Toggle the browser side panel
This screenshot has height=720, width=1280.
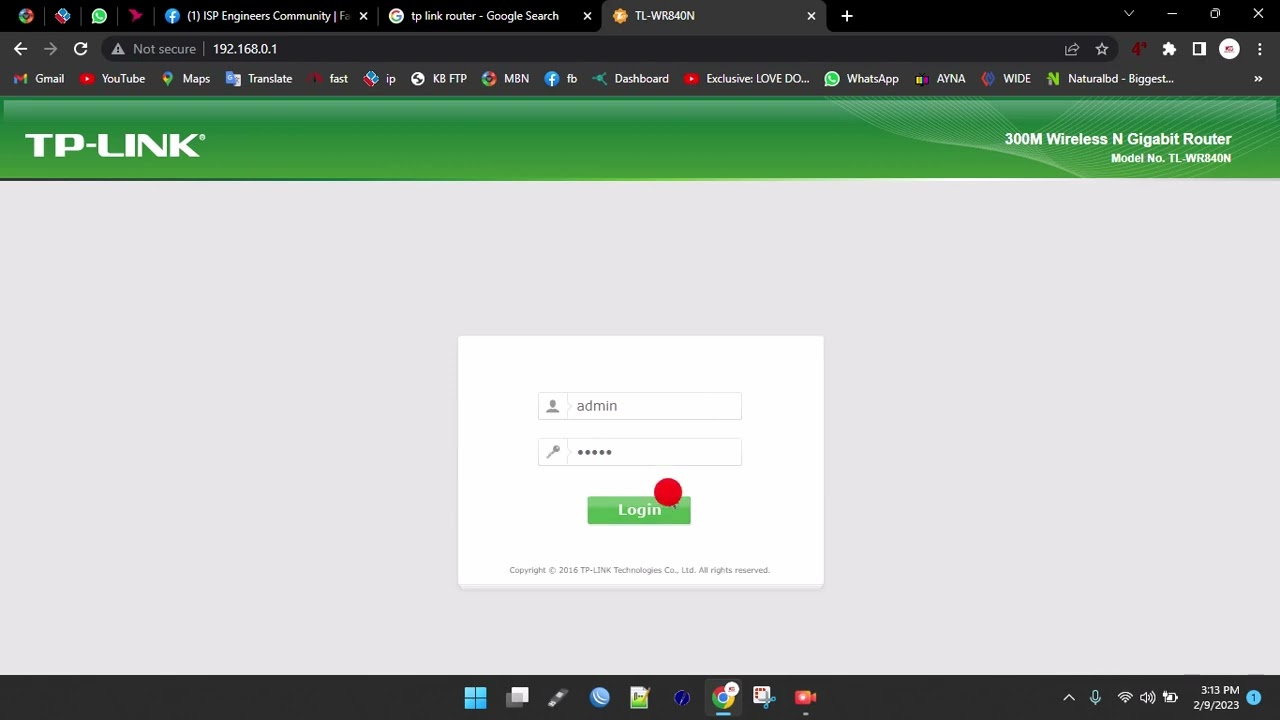tap(1199, 49)
